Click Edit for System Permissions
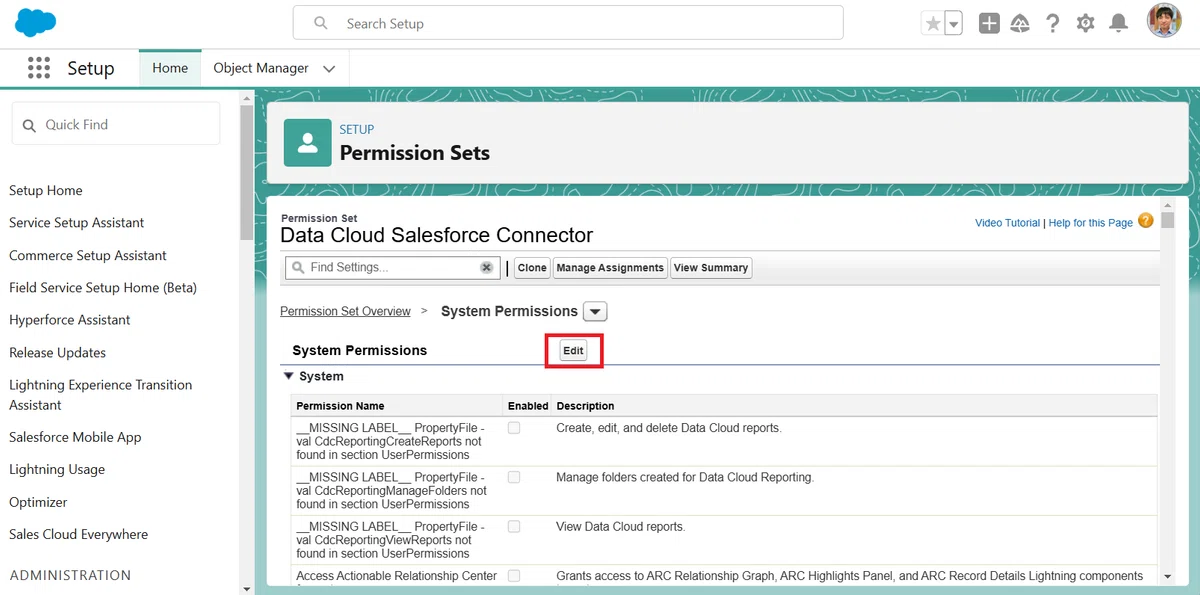1200x595 pixels. (x=573, y=351)
